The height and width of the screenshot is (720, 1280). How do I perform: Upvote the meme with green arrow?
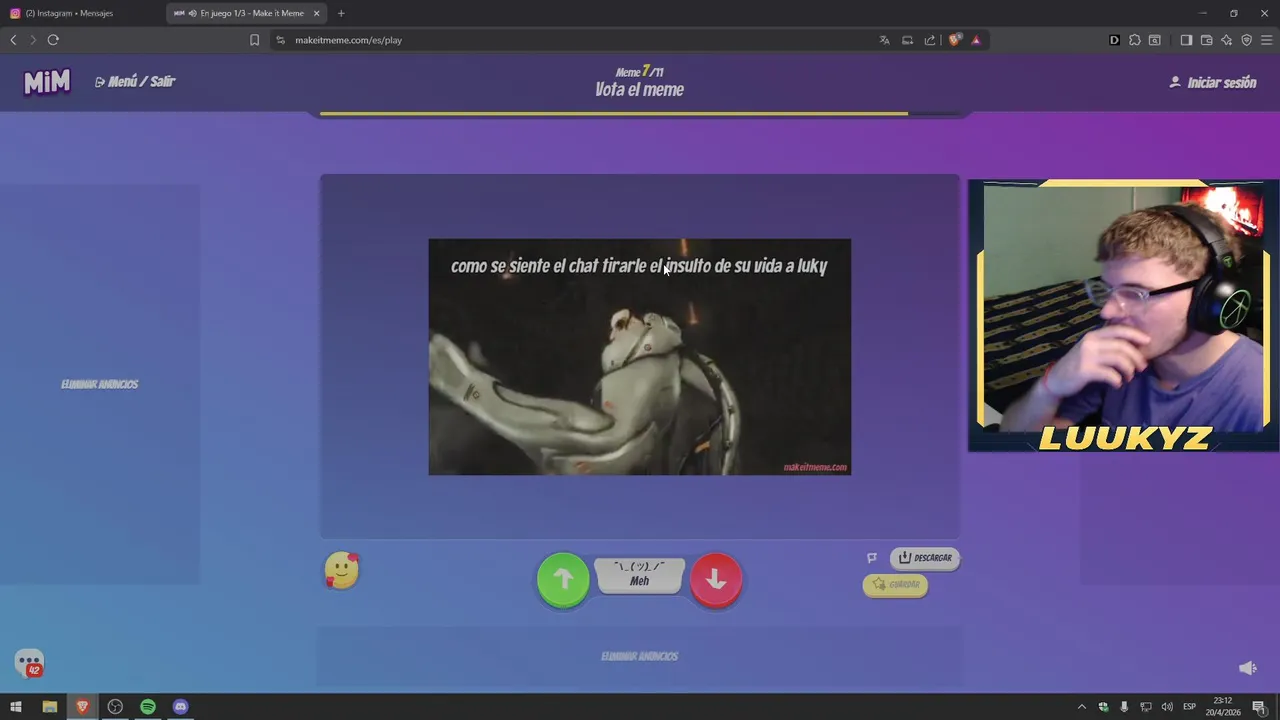pyautogui.click(x=563, y=579)
